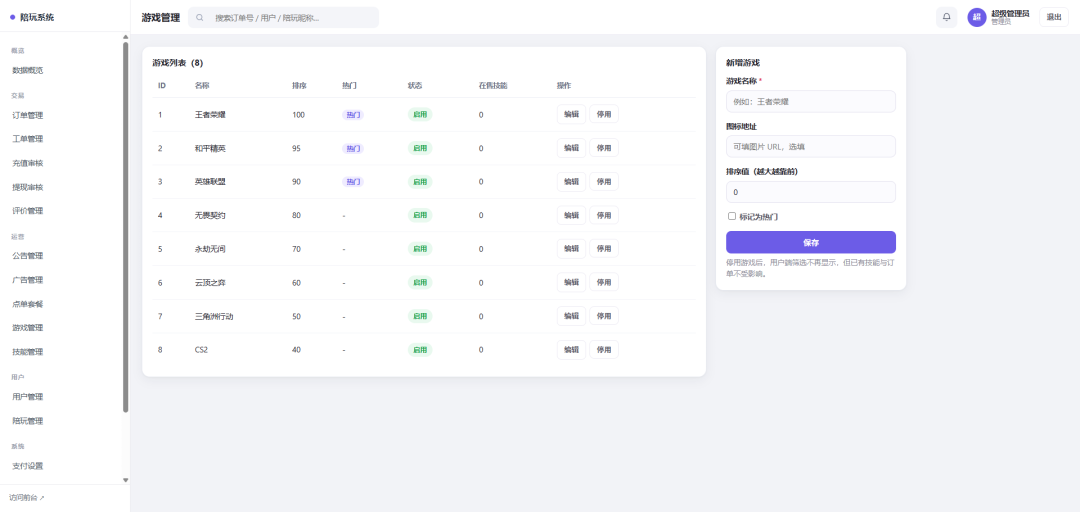
Task: Click the 热门 tag on 英雄联盟
Action: (x=353, y=182)
